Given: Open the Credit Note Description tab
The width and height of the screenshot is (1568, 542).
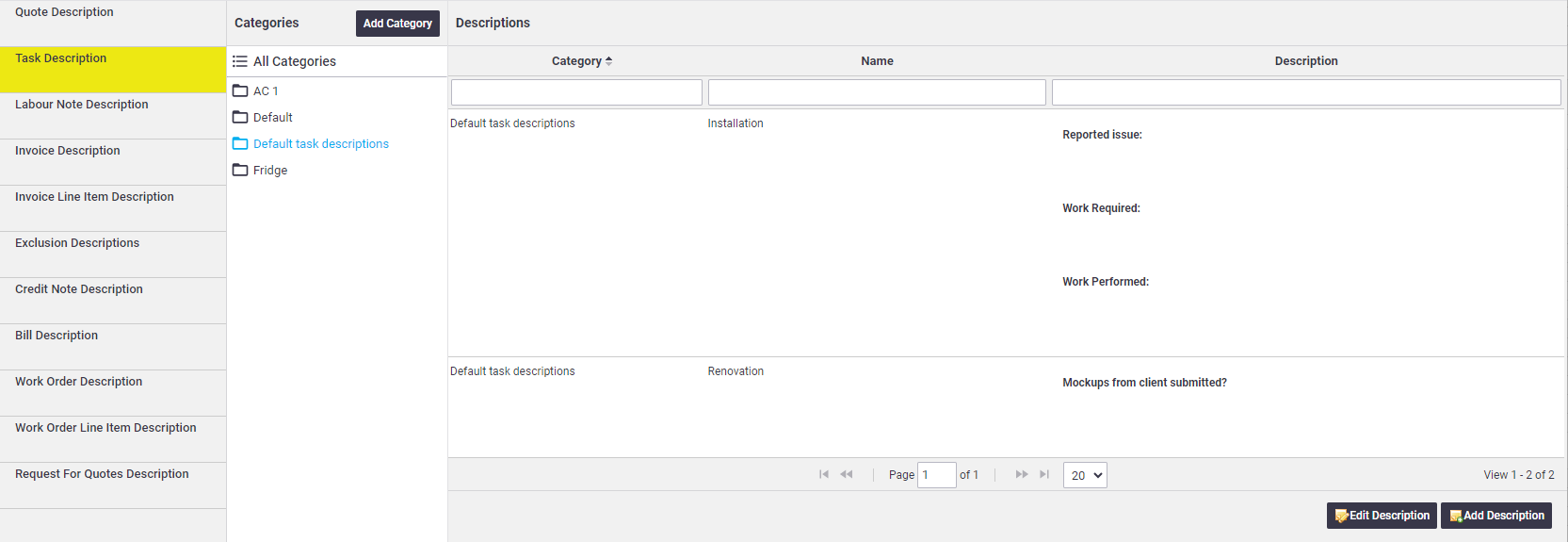Looking at the screenshot, I should click(113, 301).
